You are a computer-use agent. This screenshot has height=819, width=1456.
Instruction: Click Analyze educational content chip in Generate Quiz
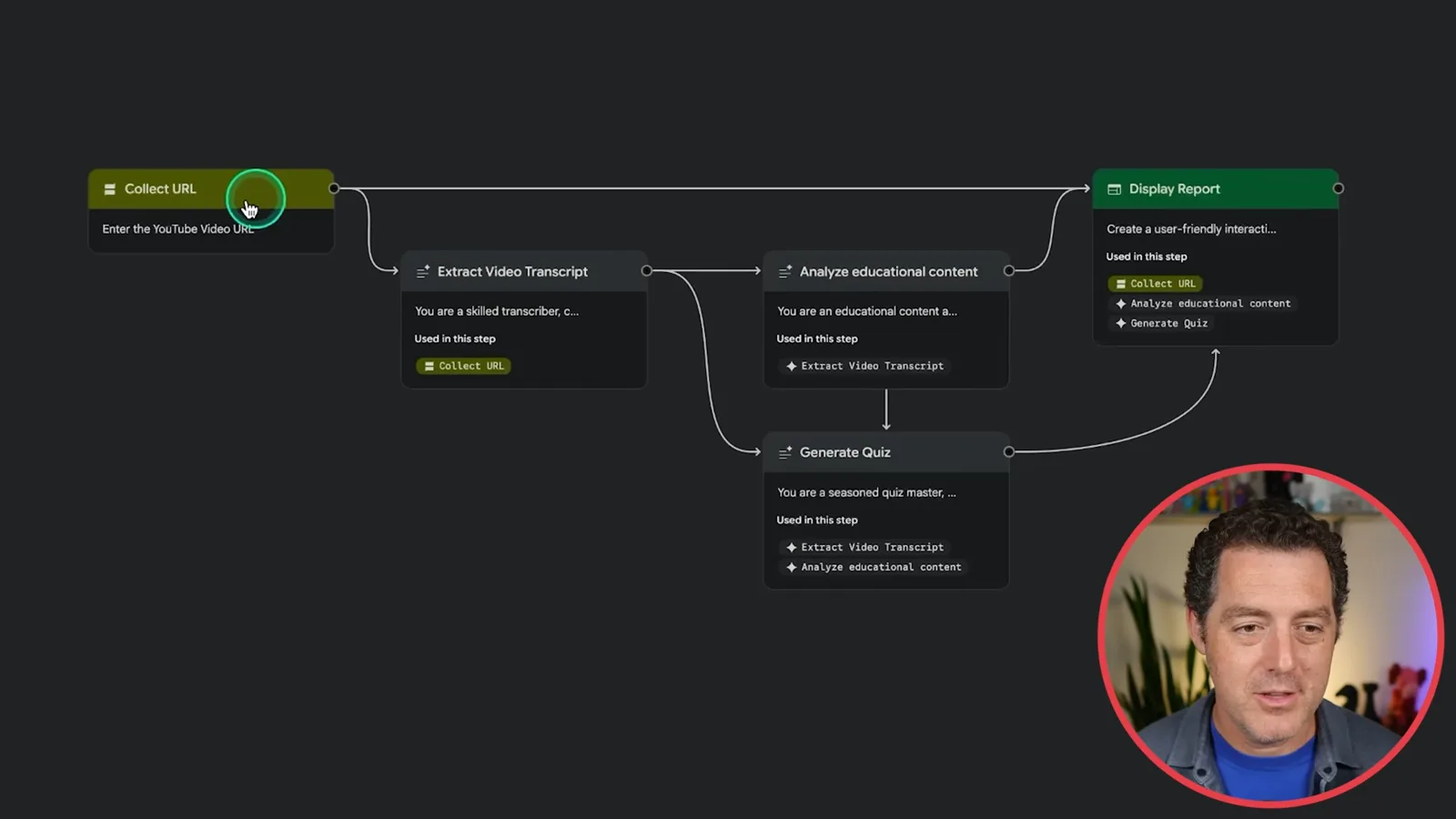tap(874, 567)
